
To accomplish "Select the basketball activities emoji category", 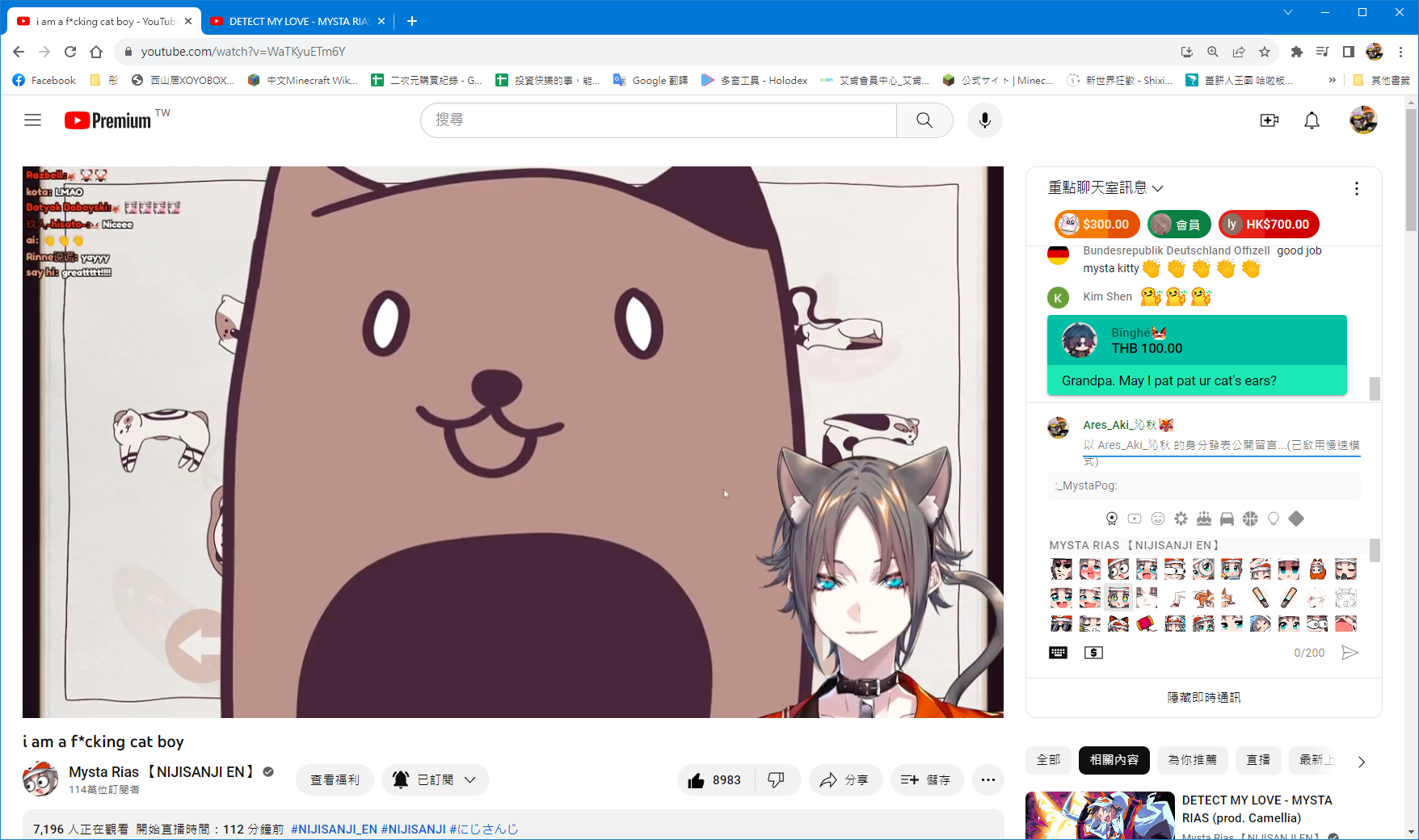I will point(1250,519).
